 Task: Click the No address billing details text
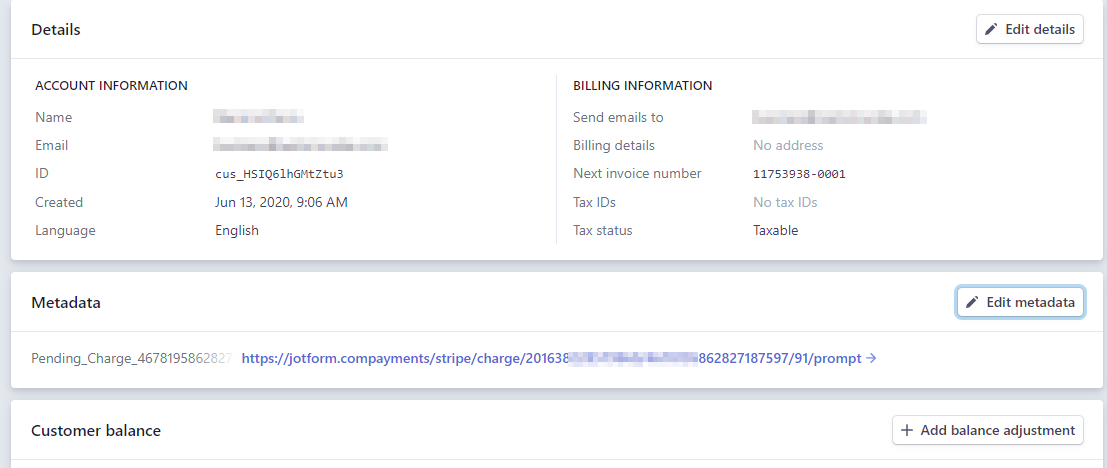(788, 146)
